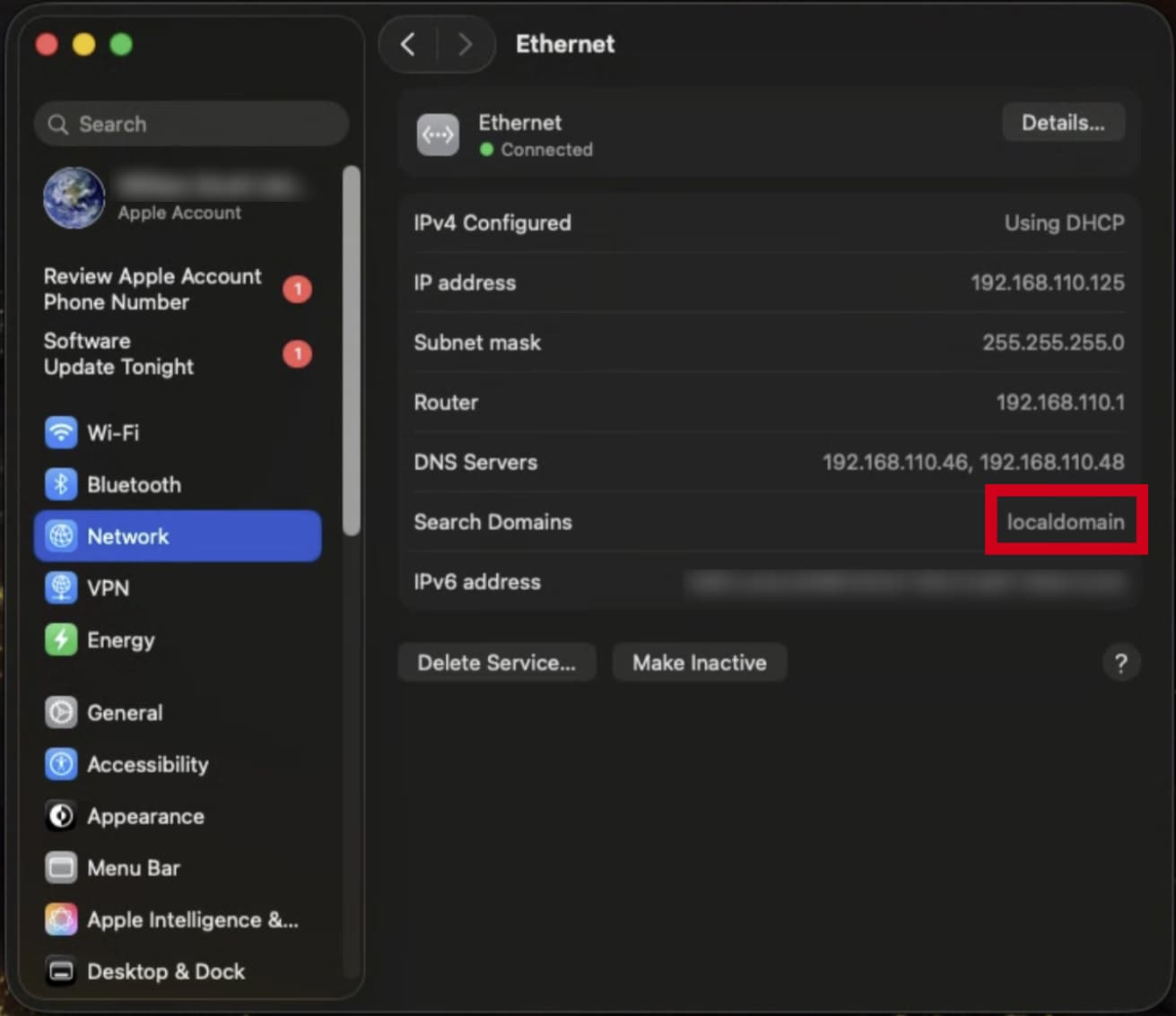The width and height of the screenshot is (1176, 1016).
Task: Open help with the question mark button
Action: (x=1120, y=664)
